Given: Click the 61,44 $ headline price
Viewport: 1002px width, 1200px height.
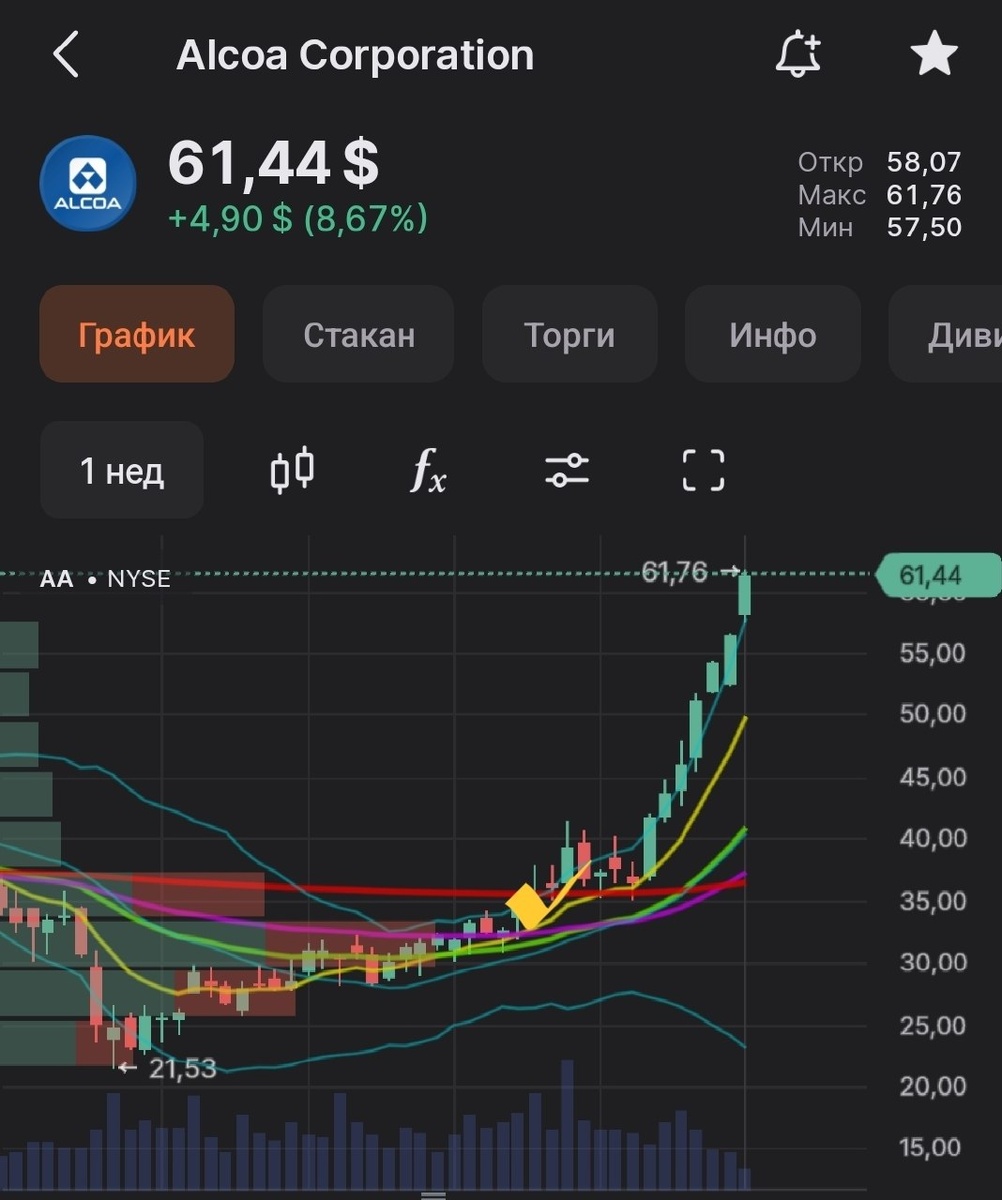Looking at the screenshot, I should click(273, 163).
